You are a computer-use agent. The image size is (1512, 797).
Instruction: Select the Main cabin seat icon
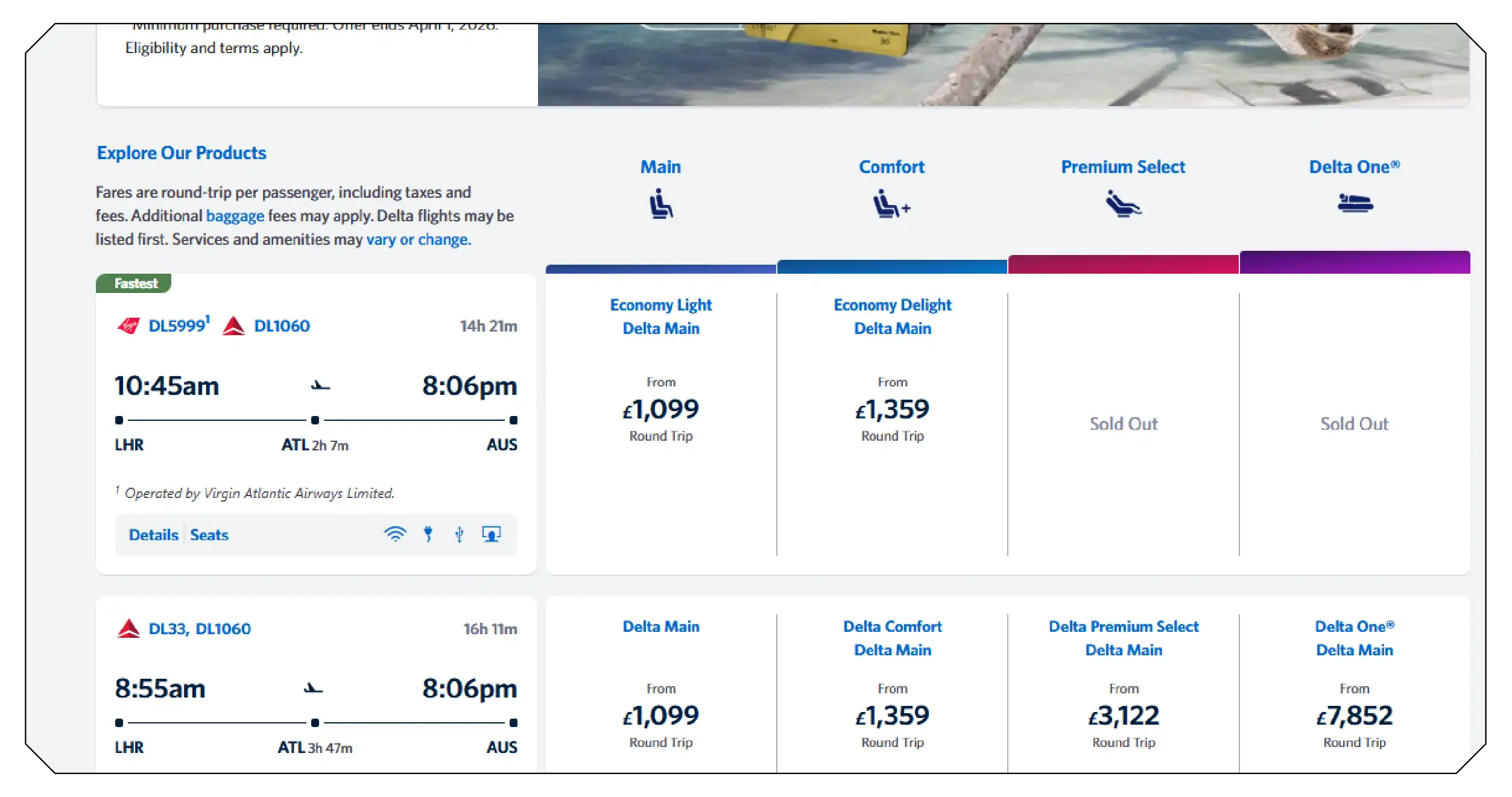click(660, 205)
